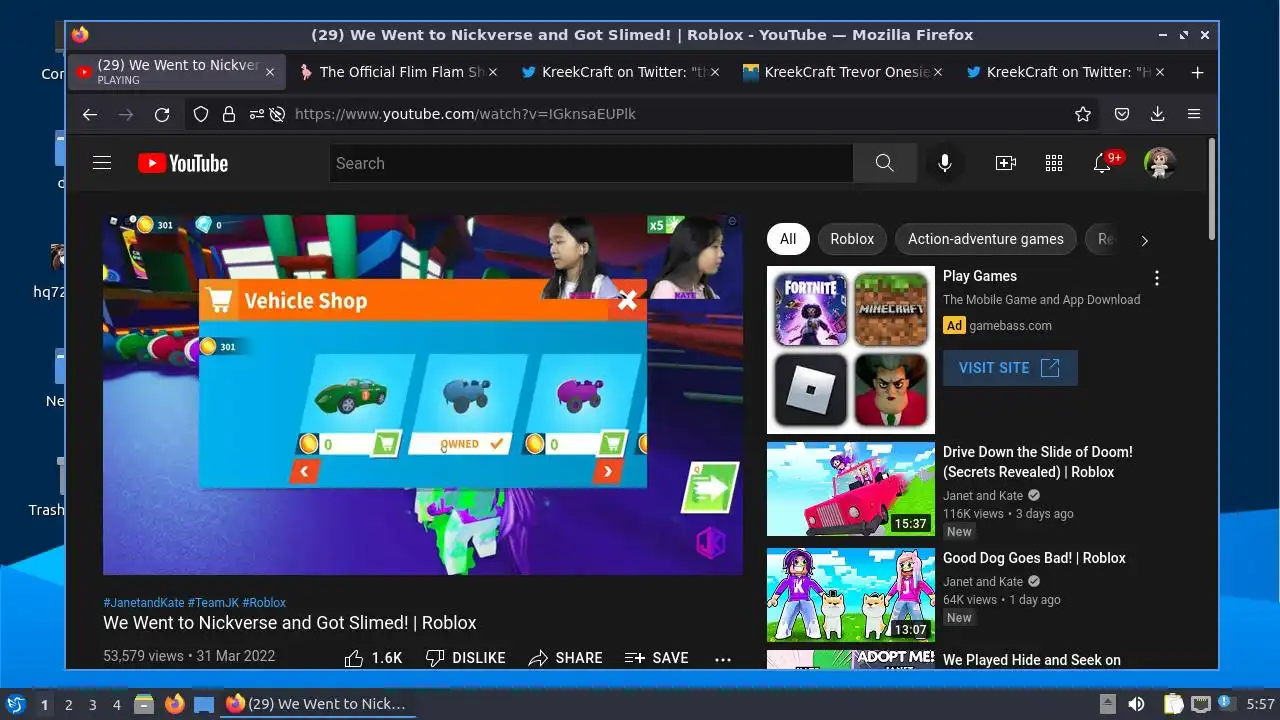Image resolution: width=1280 pixels, height=720 pixels.
Task: Click the YouTube logo
Action: 183,163
